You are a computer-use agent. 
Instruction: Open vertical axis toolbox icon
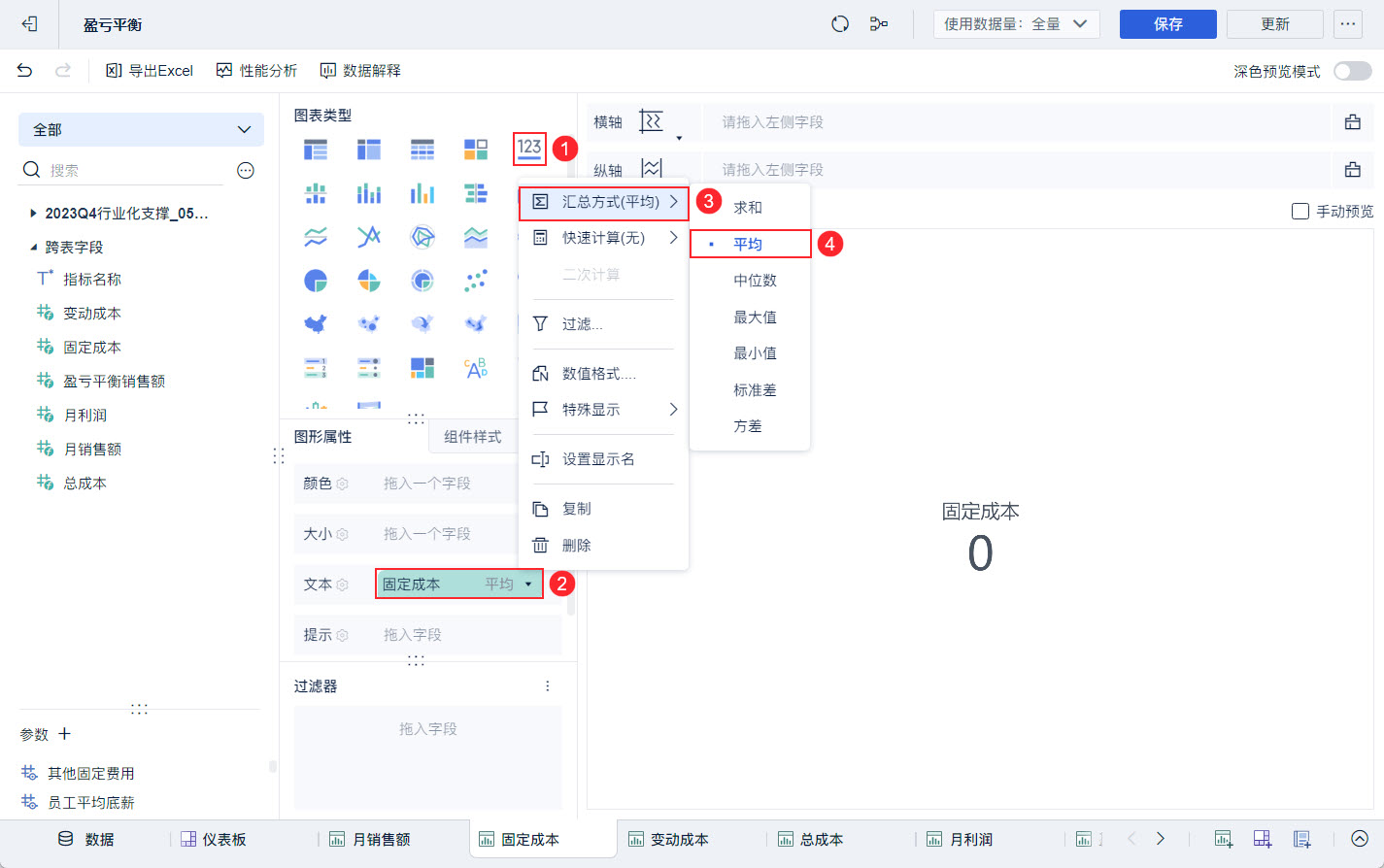coord(1352,170)
